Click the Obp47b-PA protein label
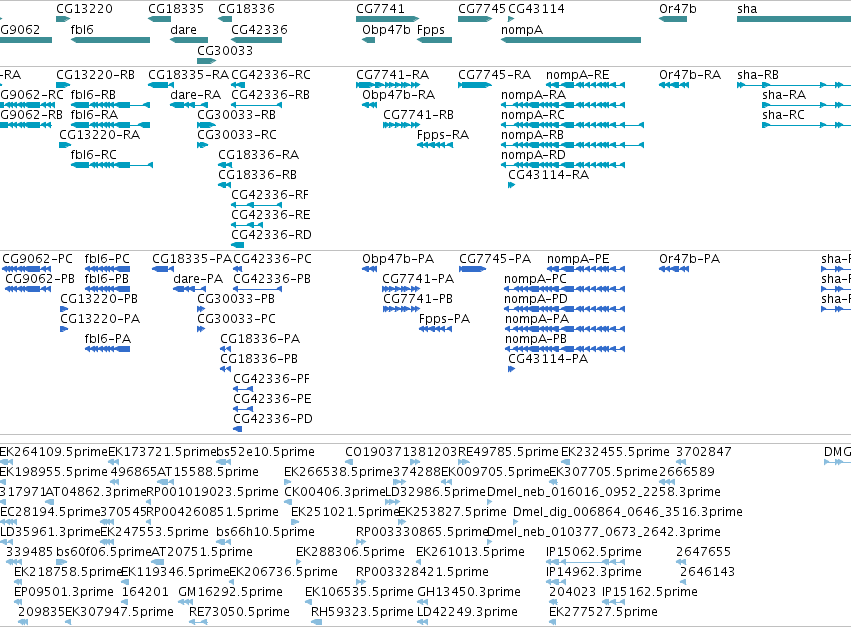This screenshot has width=851, height=627. (x=398, y=258)
